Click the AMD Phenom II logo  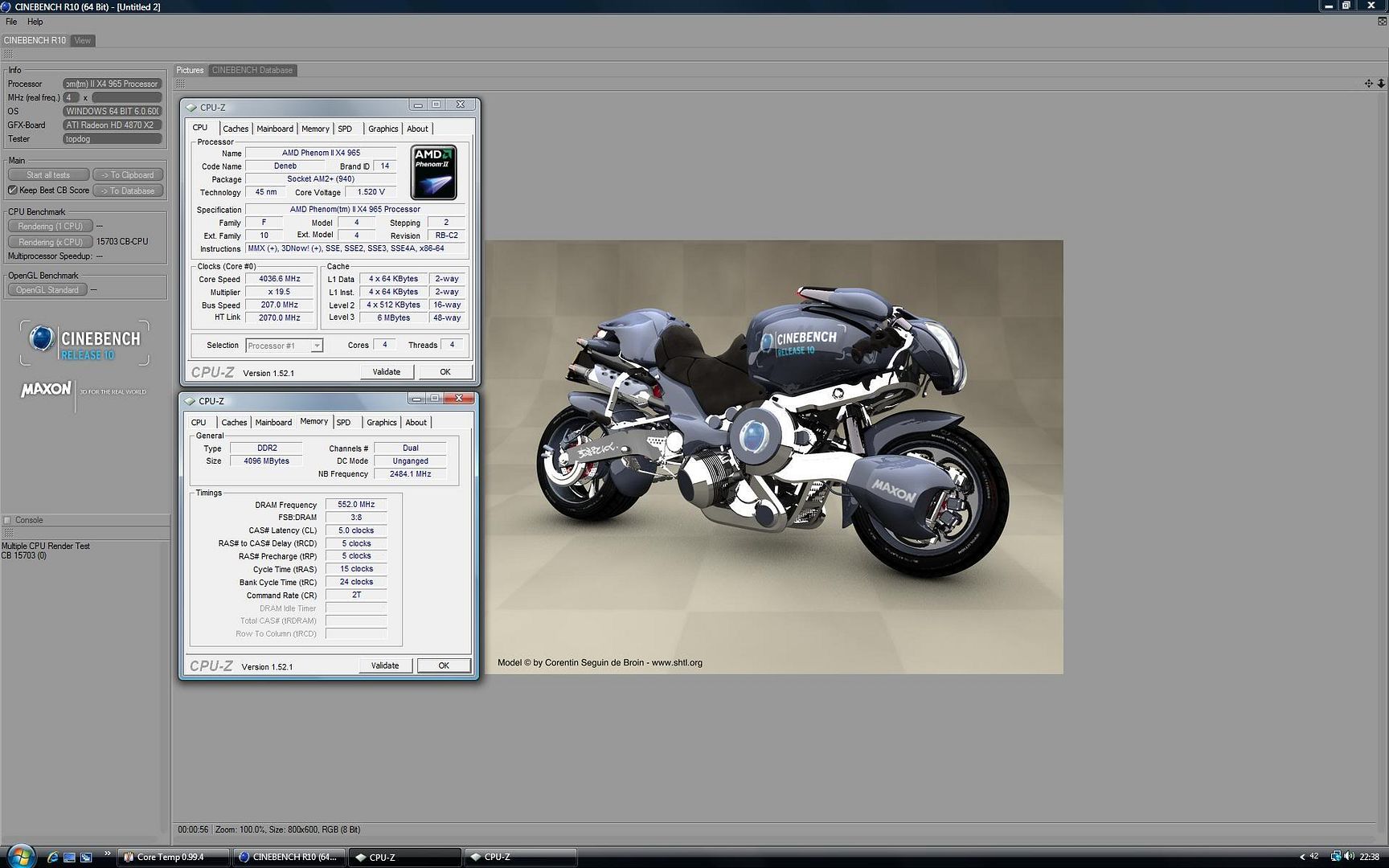[433, 172]
